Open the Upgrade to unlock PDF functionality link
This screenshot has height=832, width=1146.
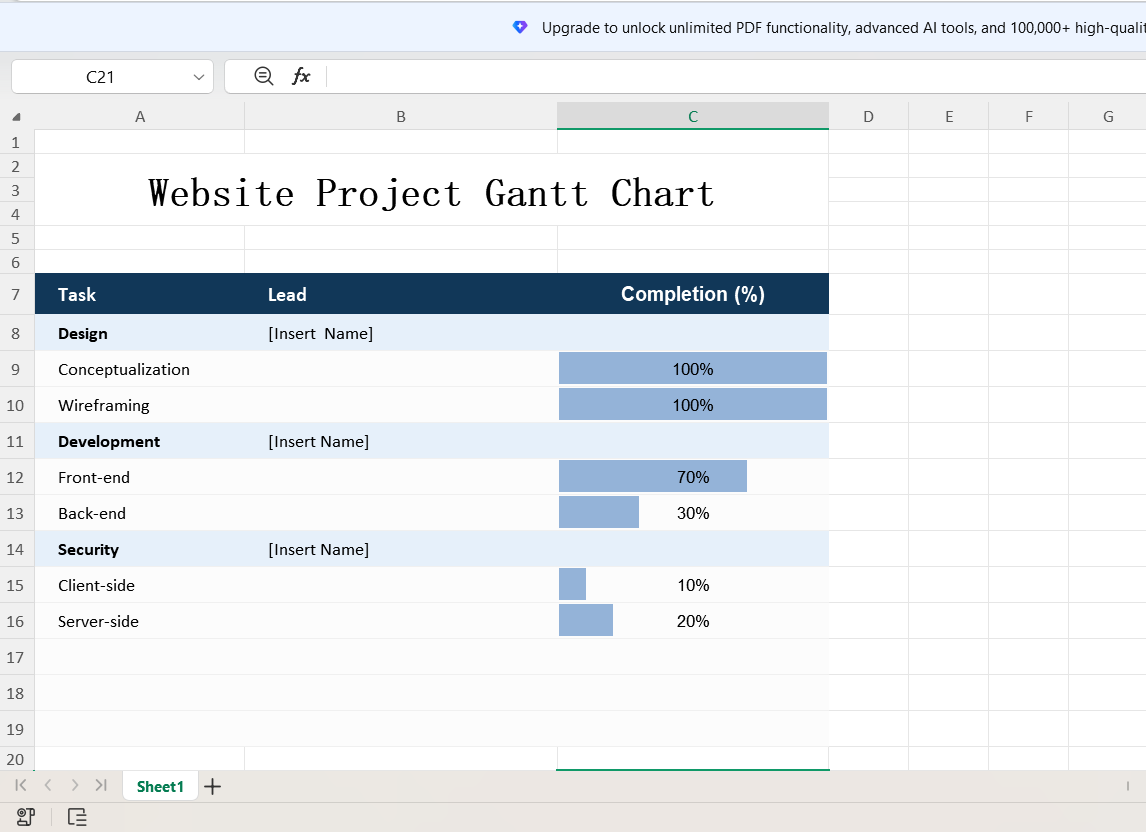point(843,28)
